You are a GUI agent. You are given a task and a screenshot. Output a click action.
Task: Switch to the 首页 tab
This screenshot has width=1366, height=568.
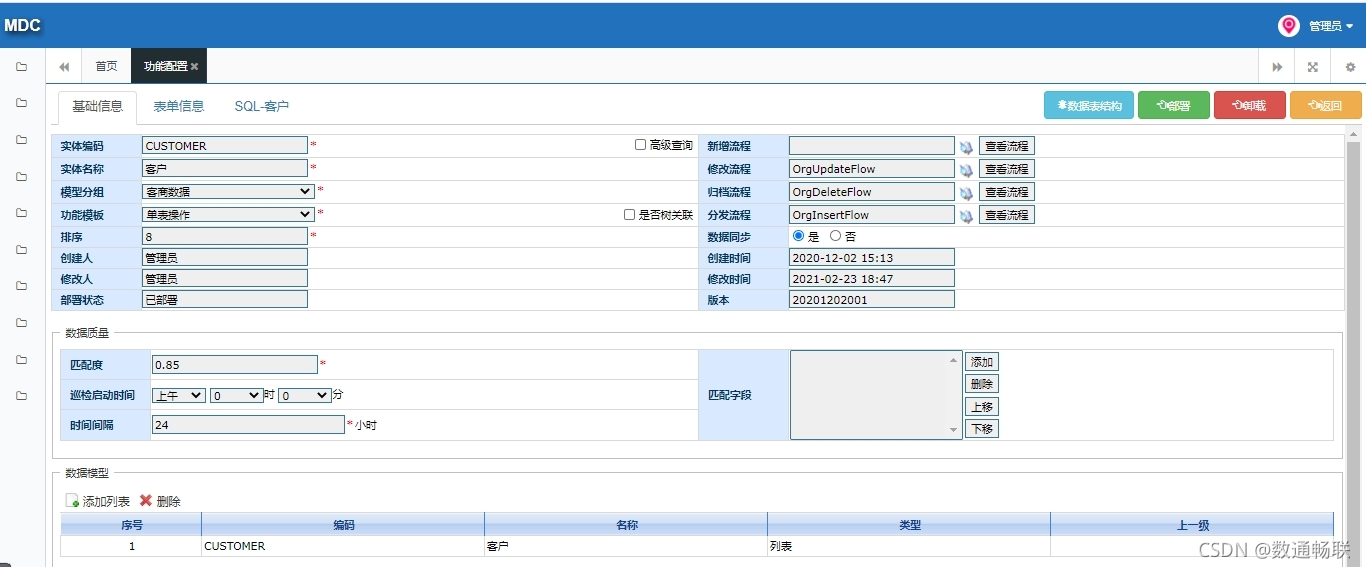(x=106, y=67)
